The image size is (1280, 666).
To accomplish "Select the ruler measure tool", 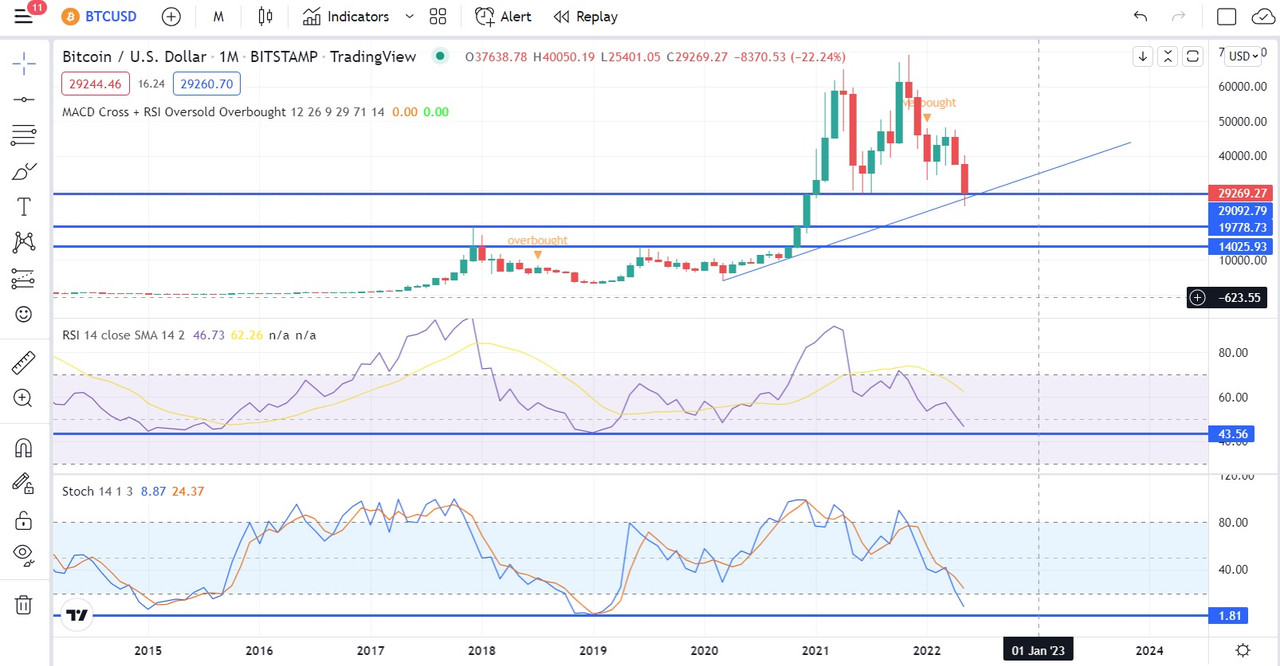I will pos(24,361).
